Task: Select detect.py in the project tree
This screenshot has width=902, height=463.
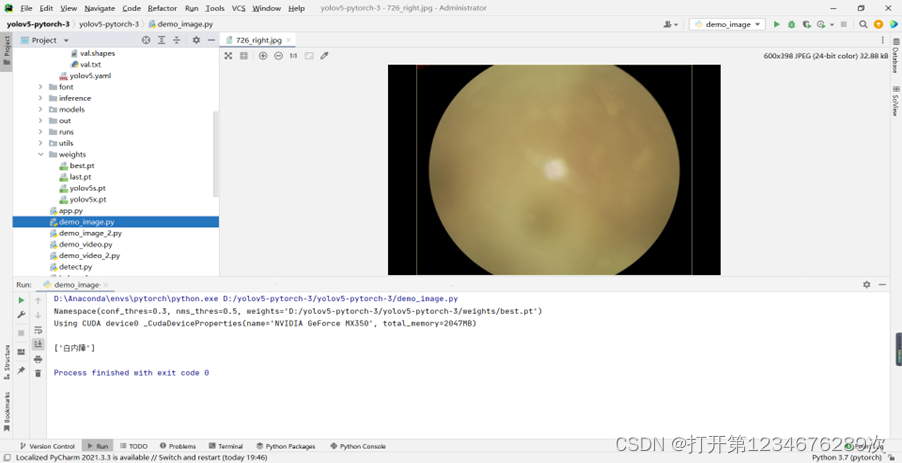Action: point(75,267)
